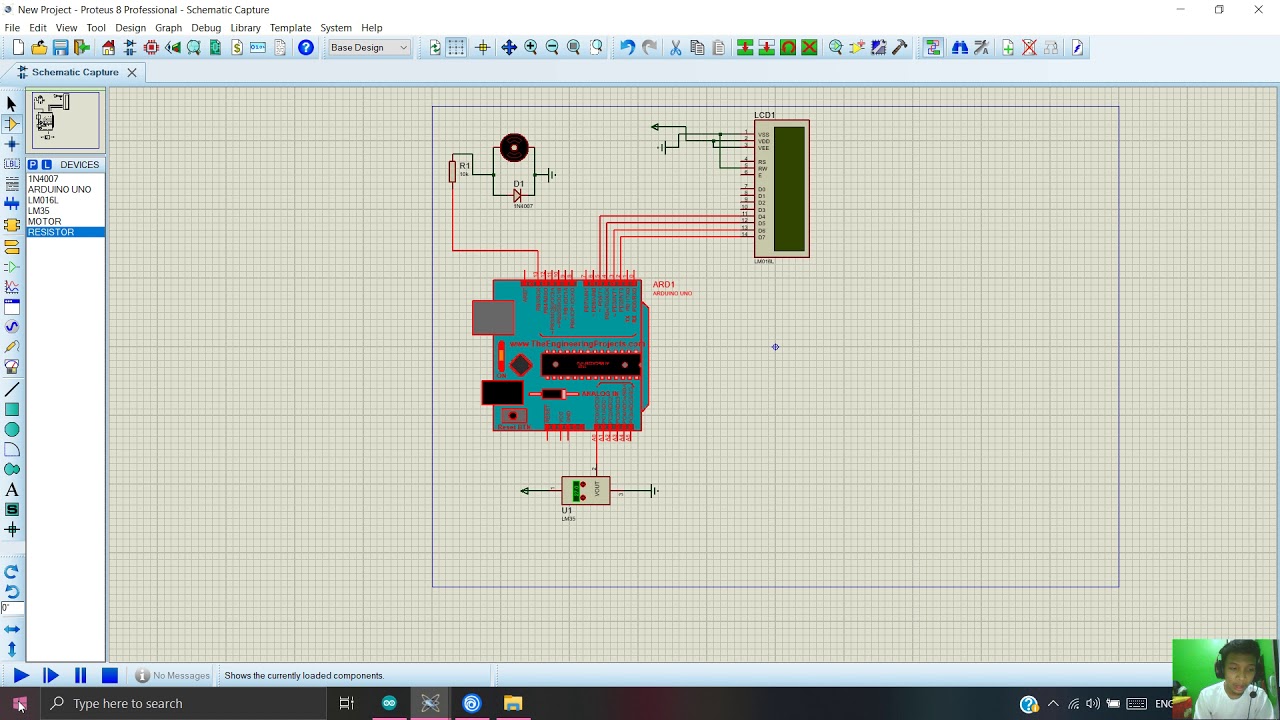Toggle the wire autorouter icon
This screenshot has height=720, width=1280.
tap(933, 48)
